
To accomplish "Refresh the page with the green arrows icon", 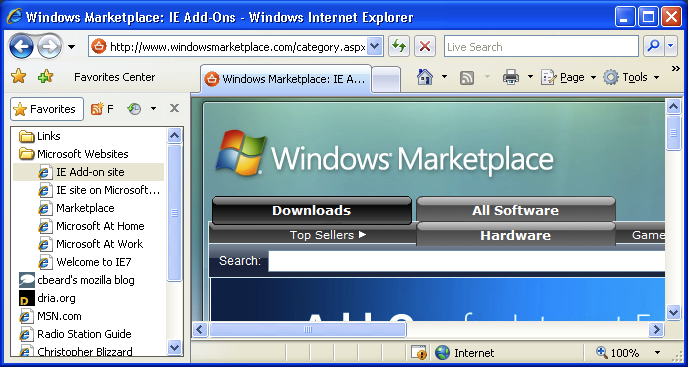I will point(399,46).
